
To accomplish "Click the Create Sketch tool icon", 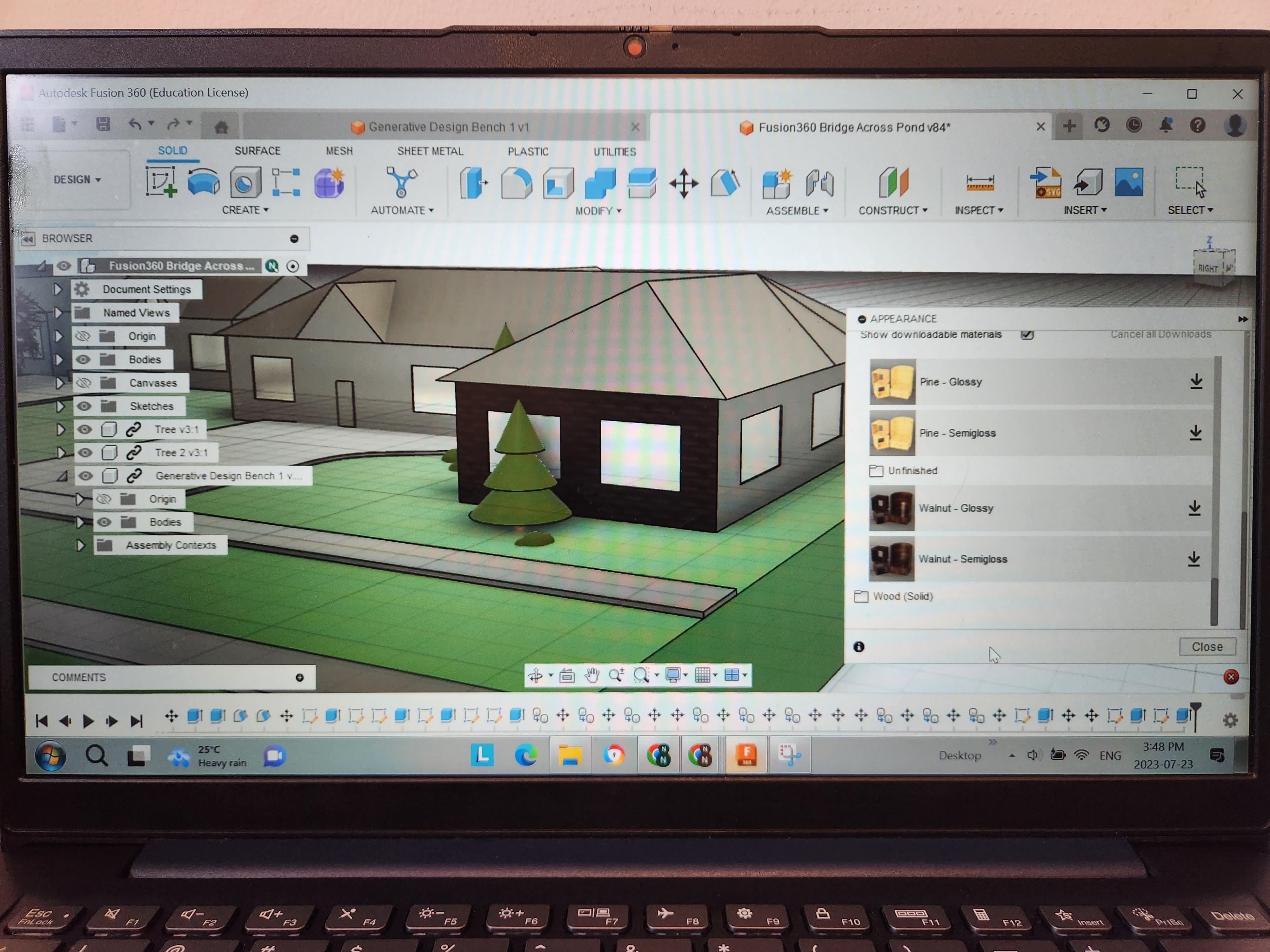I will tap(161, 182).
